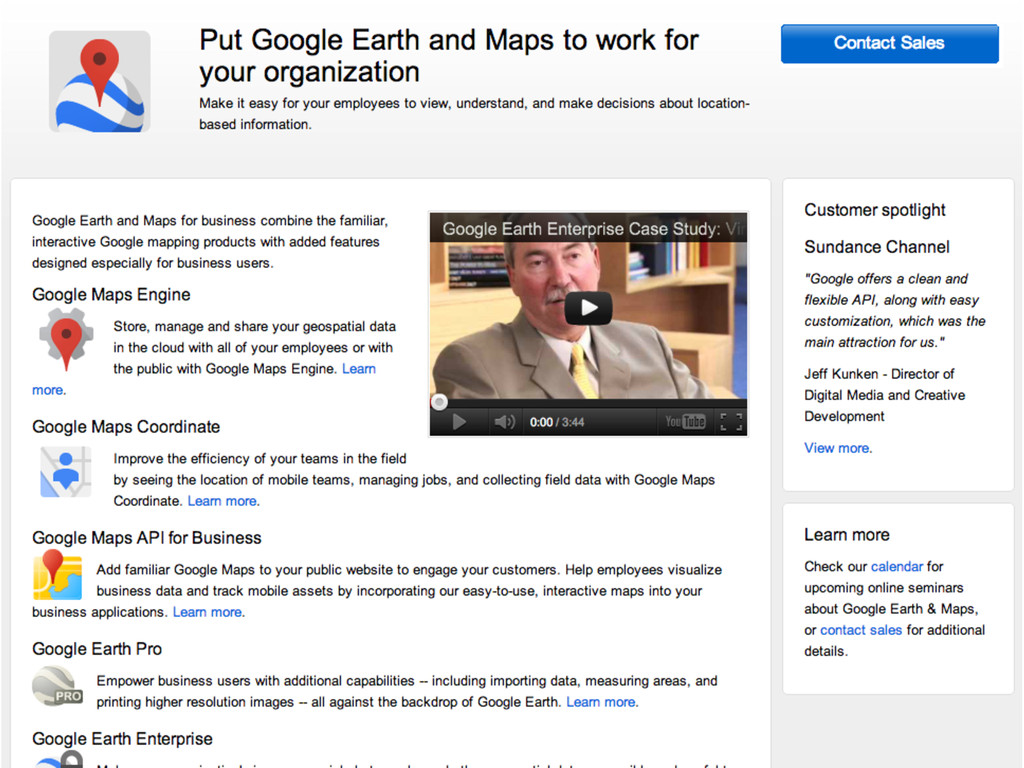1024x768 pixels.
Task: Click the Google Maps Engine heading
Action: coord(112,295)
